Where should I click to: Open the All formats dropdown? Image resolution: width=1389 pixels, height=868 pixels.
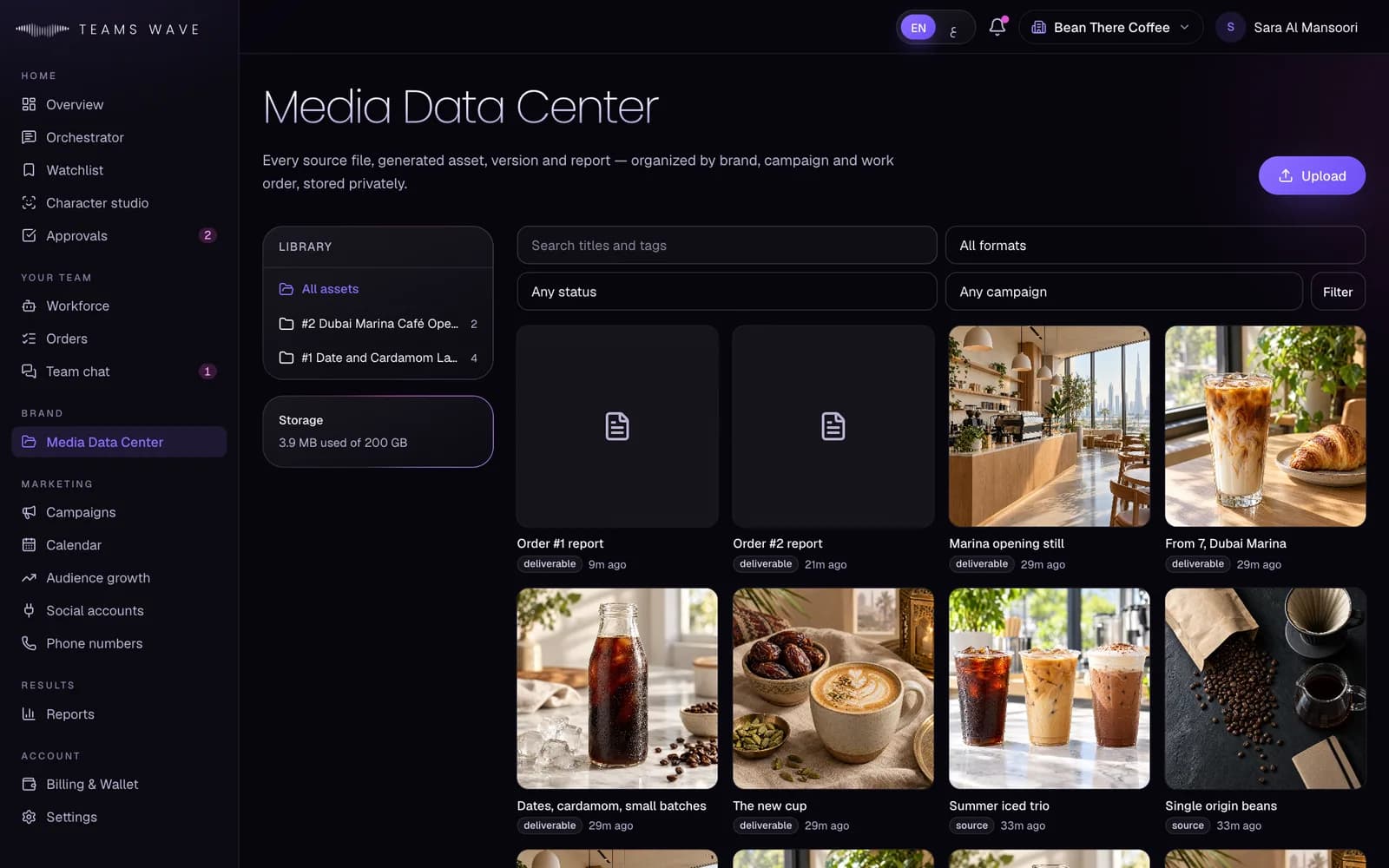(x=1155, y=245)
